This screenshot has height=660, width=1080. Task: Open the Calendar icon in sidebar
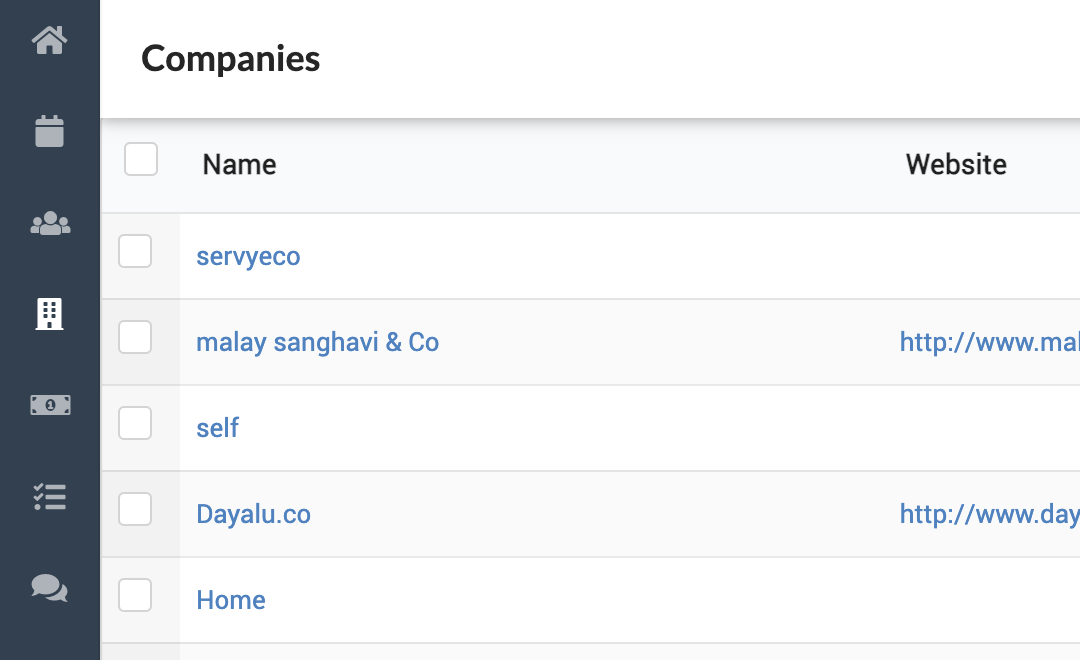pyautogui.click(x=50, y=130)
